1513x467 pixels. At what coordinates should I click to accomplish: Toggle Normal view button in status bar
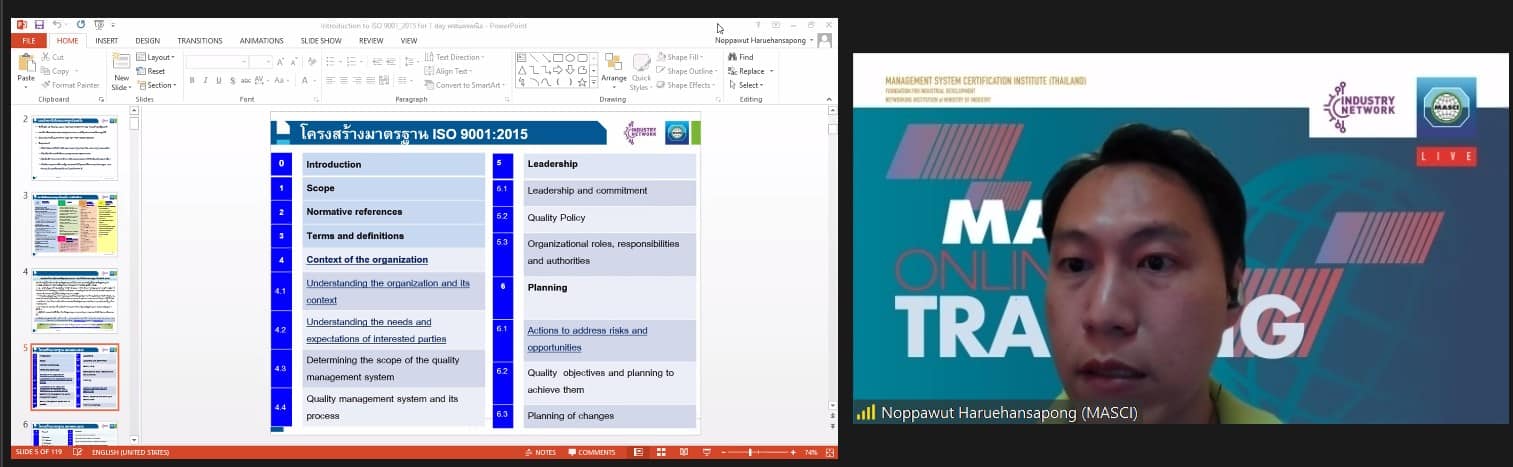pos(640,452)
